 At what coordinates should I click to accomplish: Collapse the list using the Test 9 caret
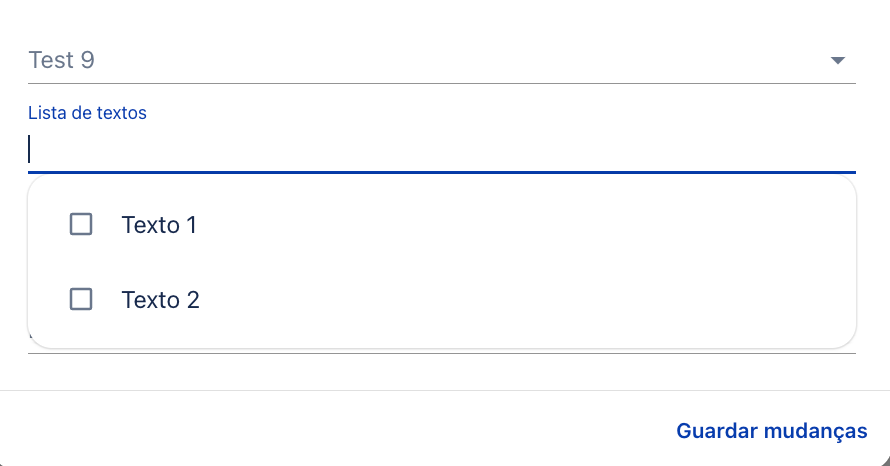click(838, 61)
